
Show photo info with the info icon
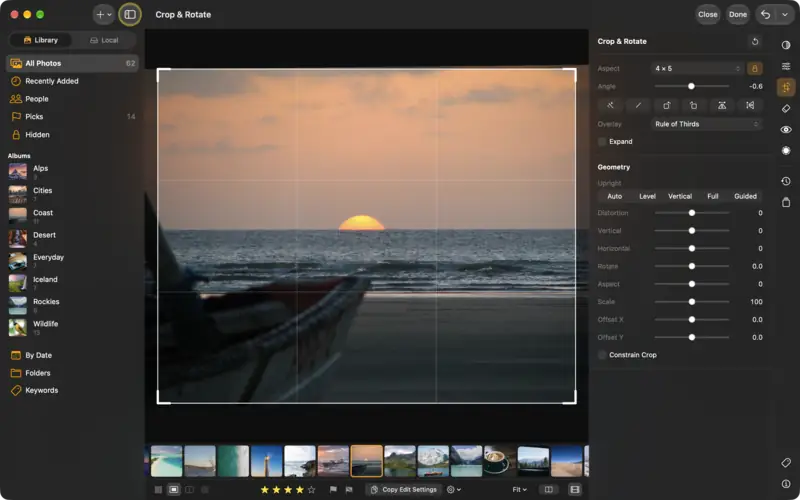point(786,484)
